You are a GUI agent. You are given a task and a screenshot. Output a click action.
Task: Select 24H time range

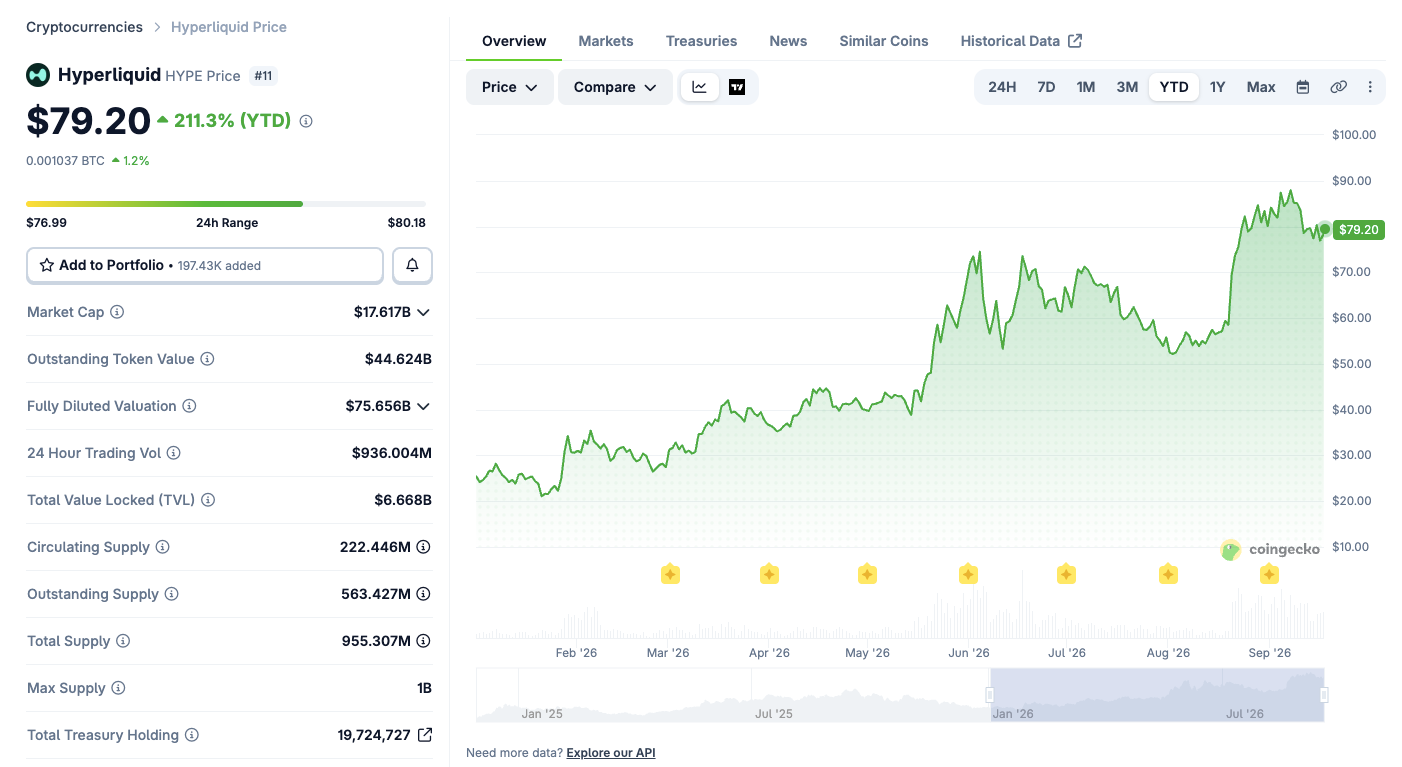point(1002,87)
